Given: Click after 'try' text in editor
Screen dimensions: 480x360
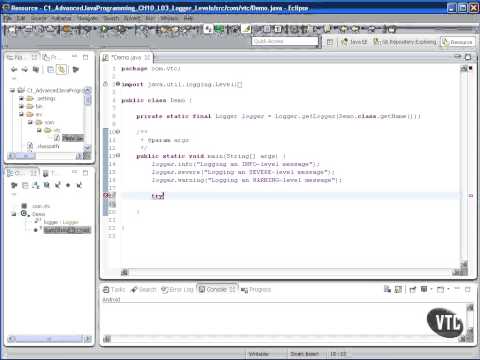Looking at the screenshot, I should pos(164,196).
